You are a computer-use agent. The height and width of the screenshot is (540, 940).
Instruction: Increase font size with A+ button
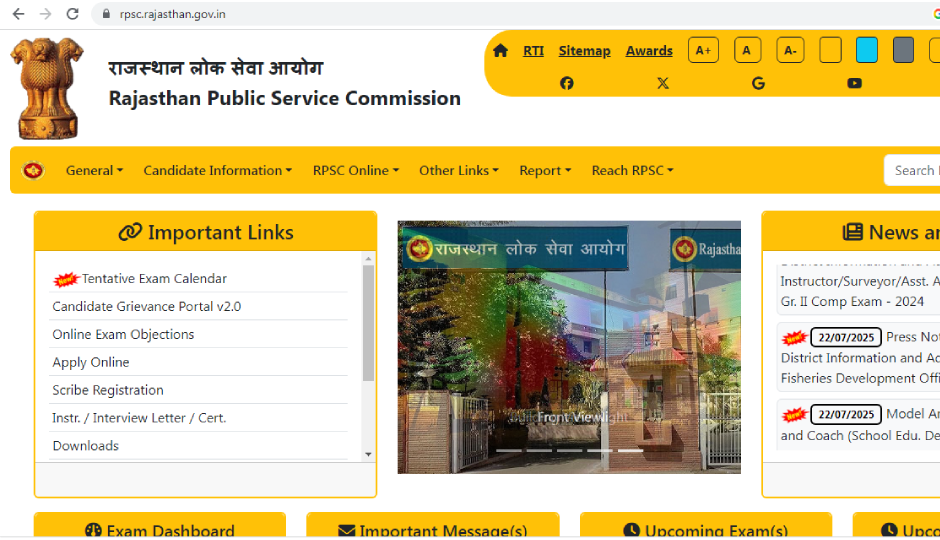(x=703, y=50)
